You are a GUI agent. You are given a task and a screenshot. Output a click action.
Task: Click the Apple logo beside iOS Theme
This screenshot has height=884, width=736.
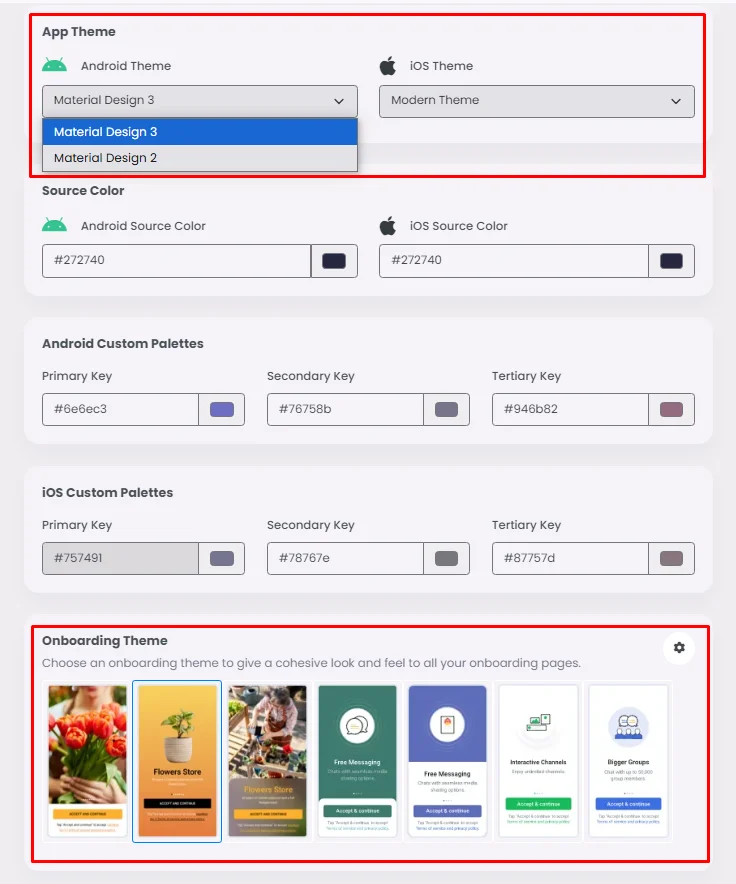pos(387,65)
